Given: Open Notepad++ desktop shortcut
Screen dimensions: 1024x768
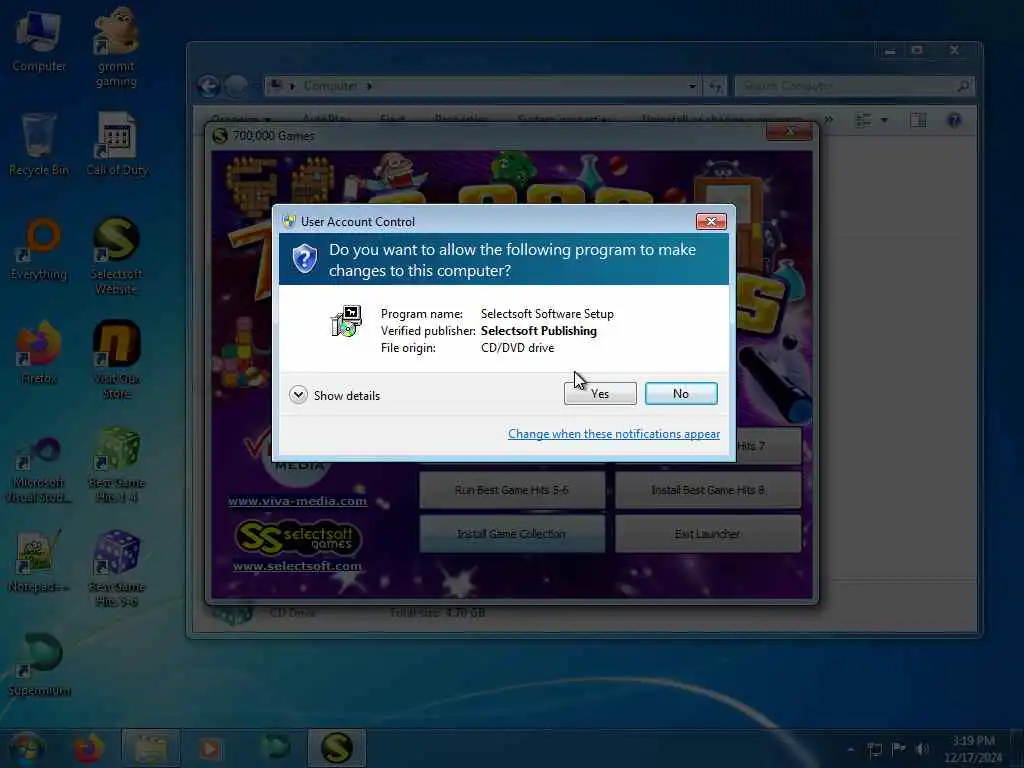Looking at the screenshot, I should 39,562.
